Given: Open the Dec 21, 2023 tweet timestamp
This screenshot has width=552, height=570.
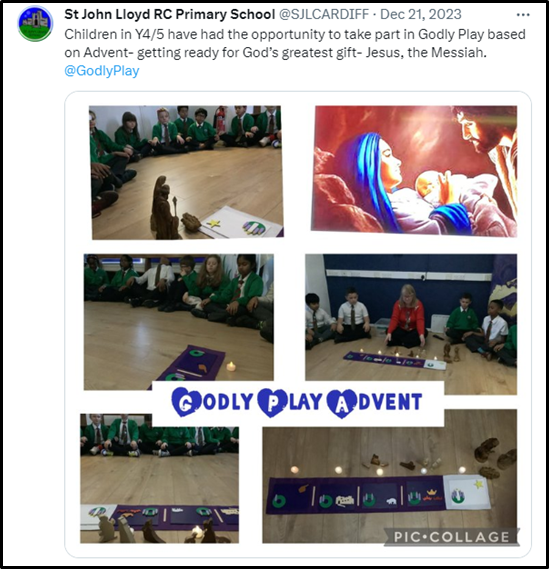Looking at the screenshot, I should tap(421, 15).
